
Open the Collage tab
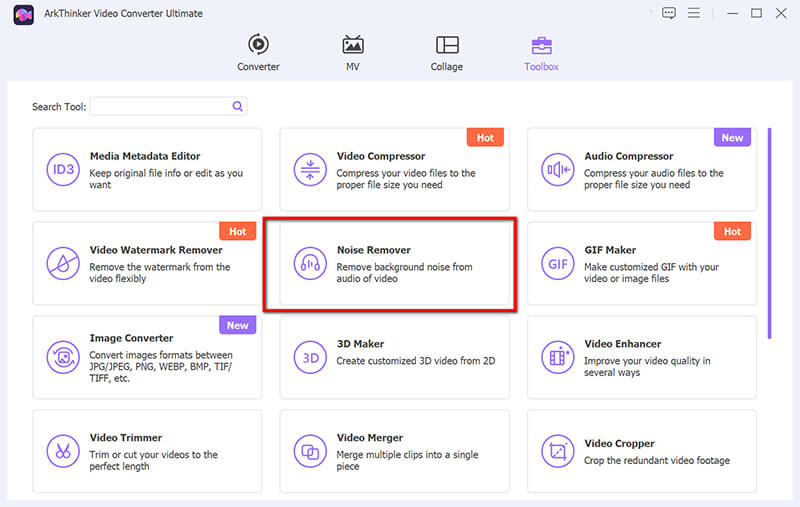click(447, 53)
